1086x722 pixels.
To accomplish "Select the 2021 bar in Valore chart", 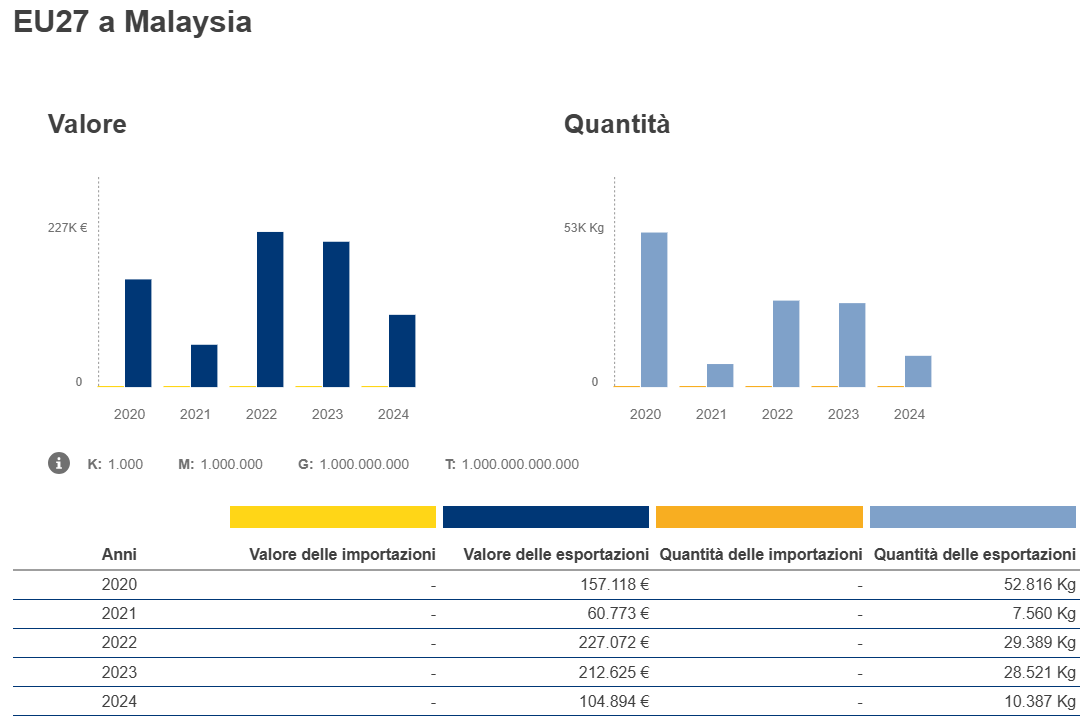I will coord(204,365).
